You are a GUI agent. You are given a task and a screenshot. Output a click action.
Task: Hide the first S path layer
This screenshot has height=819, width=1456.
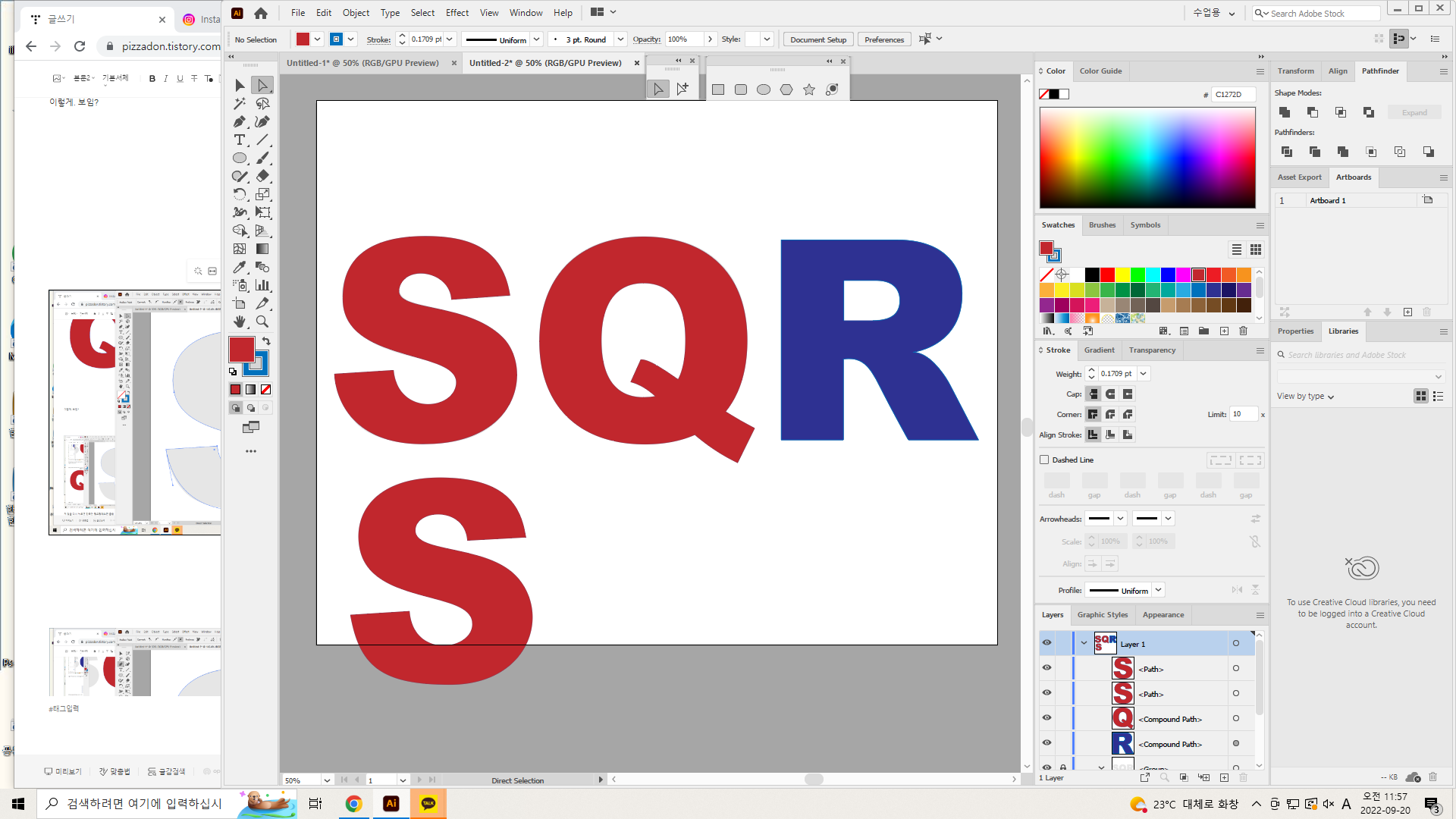coord(1046,668)
